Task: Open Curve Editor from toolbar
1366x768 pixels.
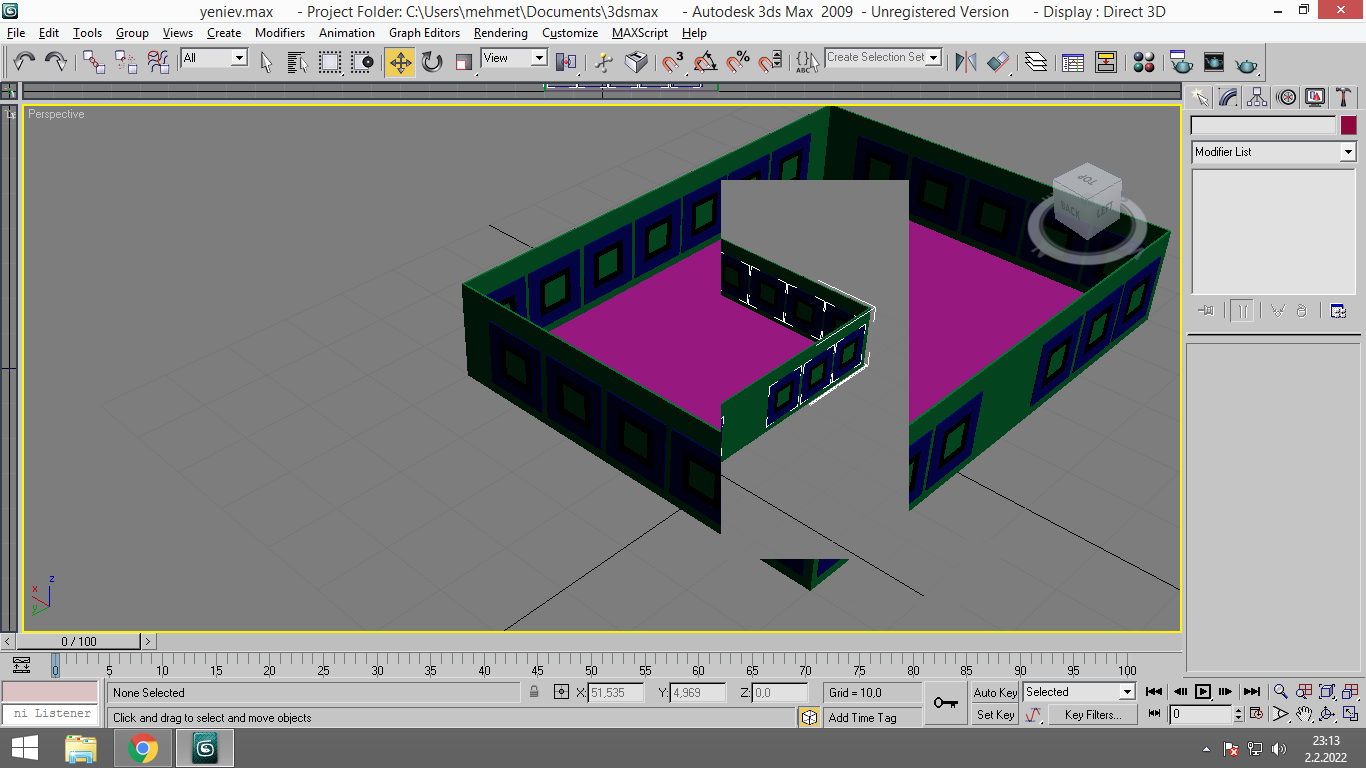Action: point(1073,62)
